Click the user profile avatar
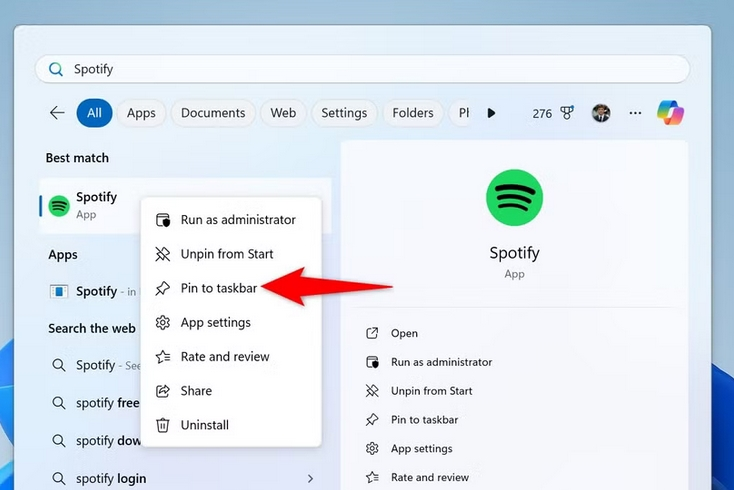This screenshot has width=734, height=490. click(601, 113)
